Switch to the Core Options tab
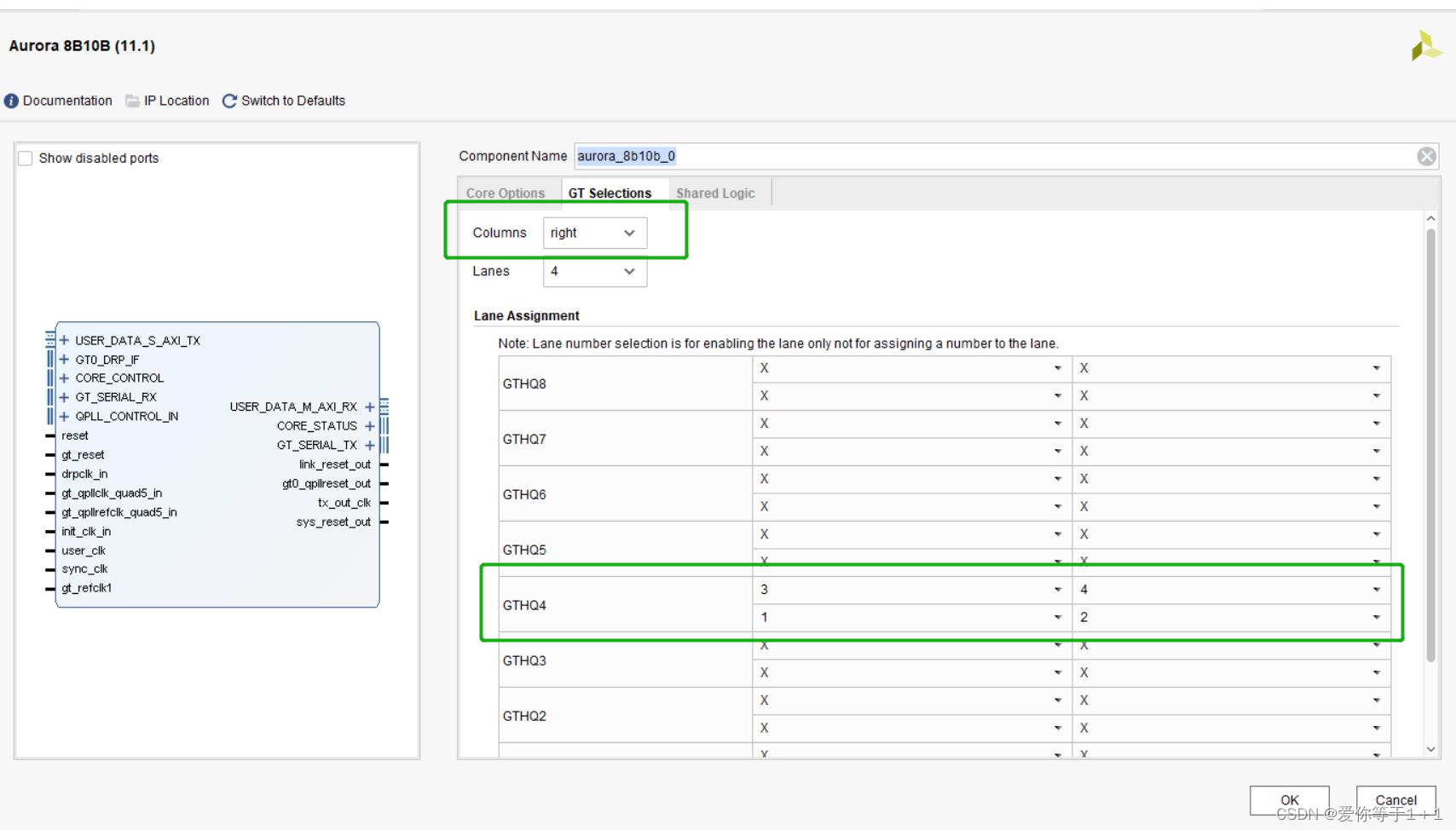 pos(506,193)
